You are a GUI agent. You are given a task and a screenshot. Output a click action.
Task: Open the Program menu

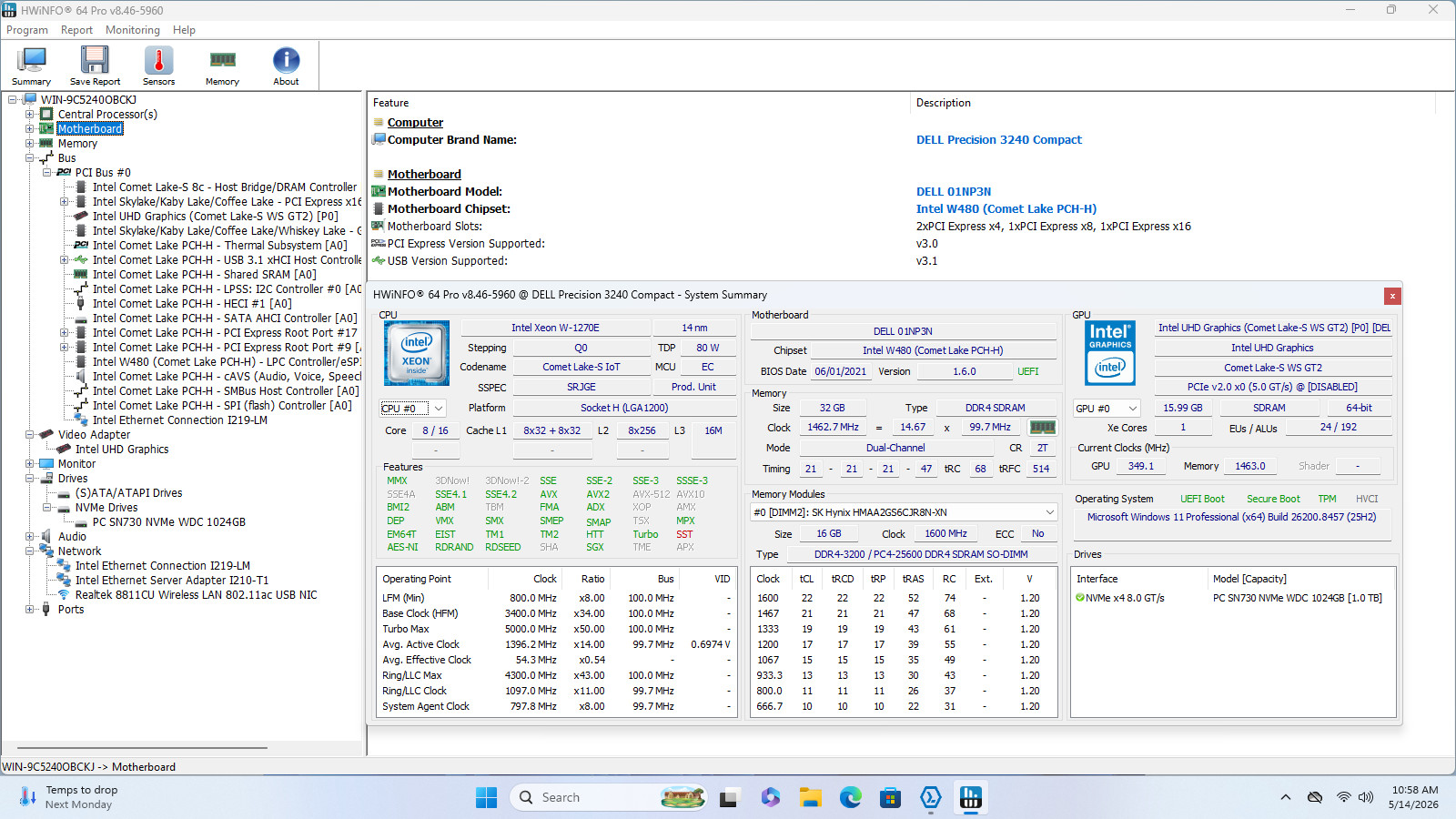[27, 30]
